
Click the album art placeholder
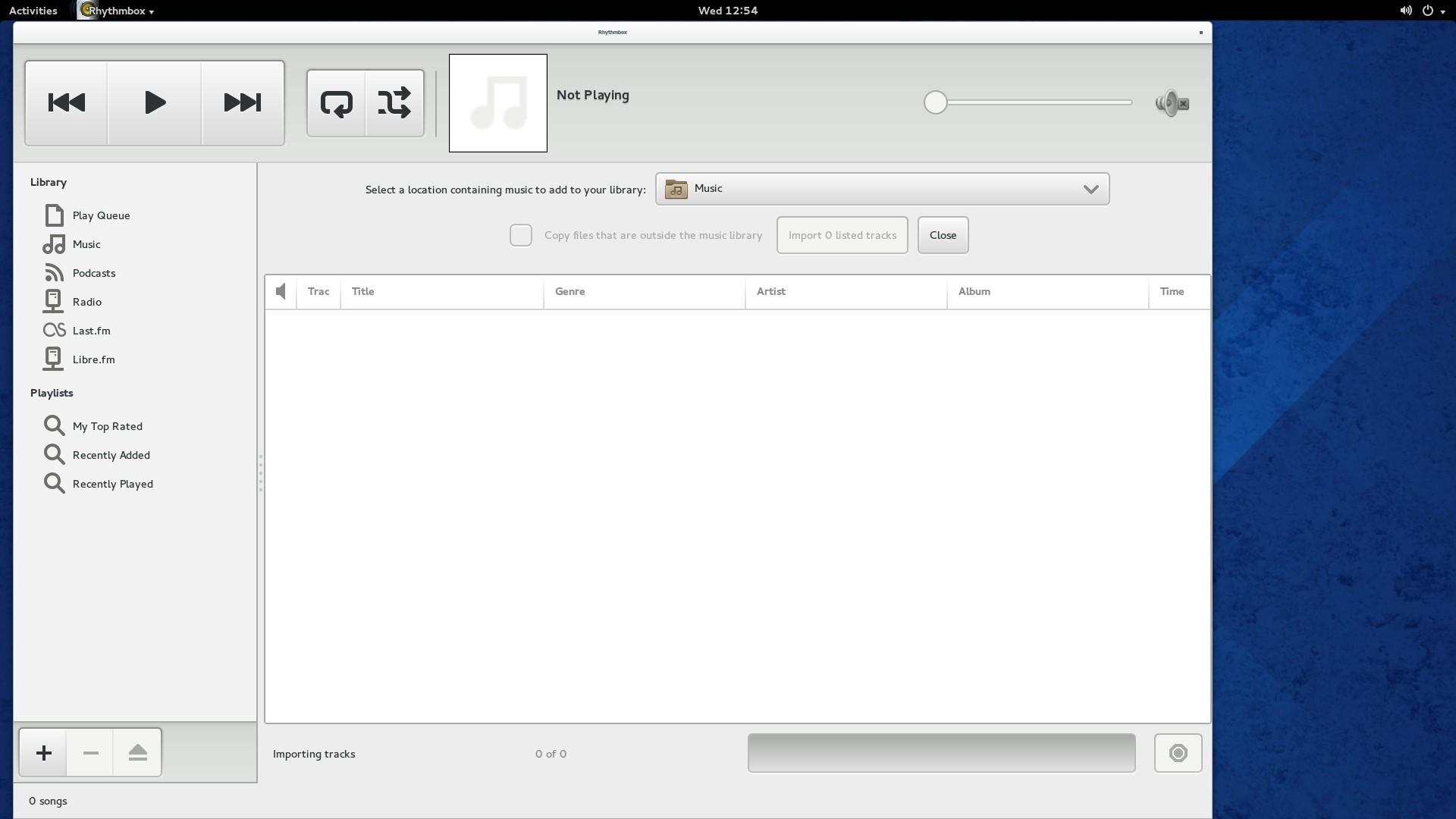coord(498,103)
